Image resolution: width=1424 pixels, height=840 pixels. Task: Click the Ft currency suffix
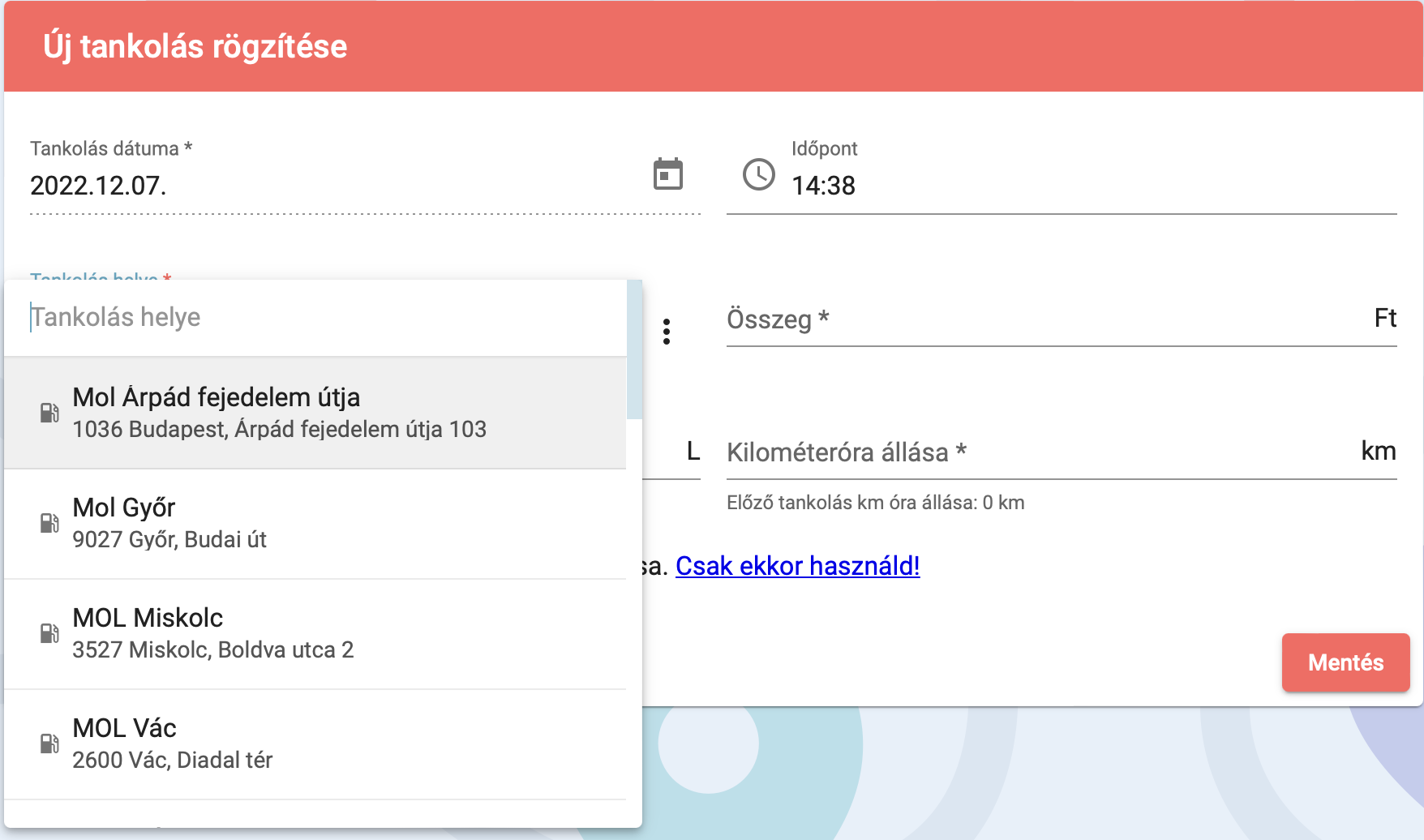click(1385, 318)
